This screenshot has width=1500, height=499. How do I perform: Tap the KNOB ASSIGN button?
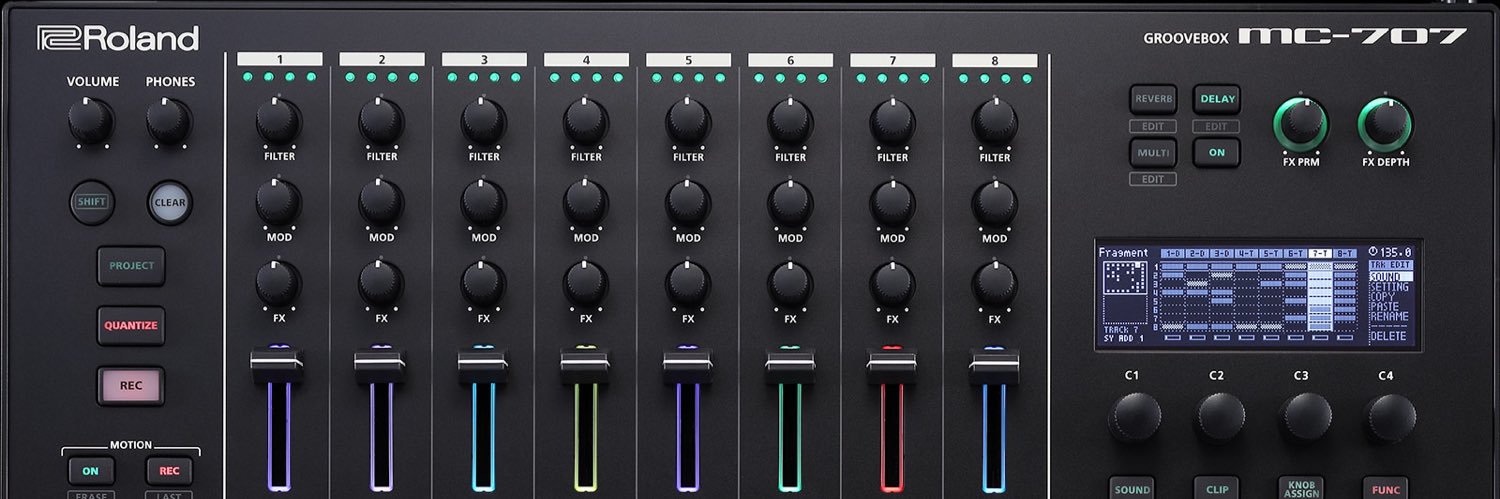point(1301,488)
